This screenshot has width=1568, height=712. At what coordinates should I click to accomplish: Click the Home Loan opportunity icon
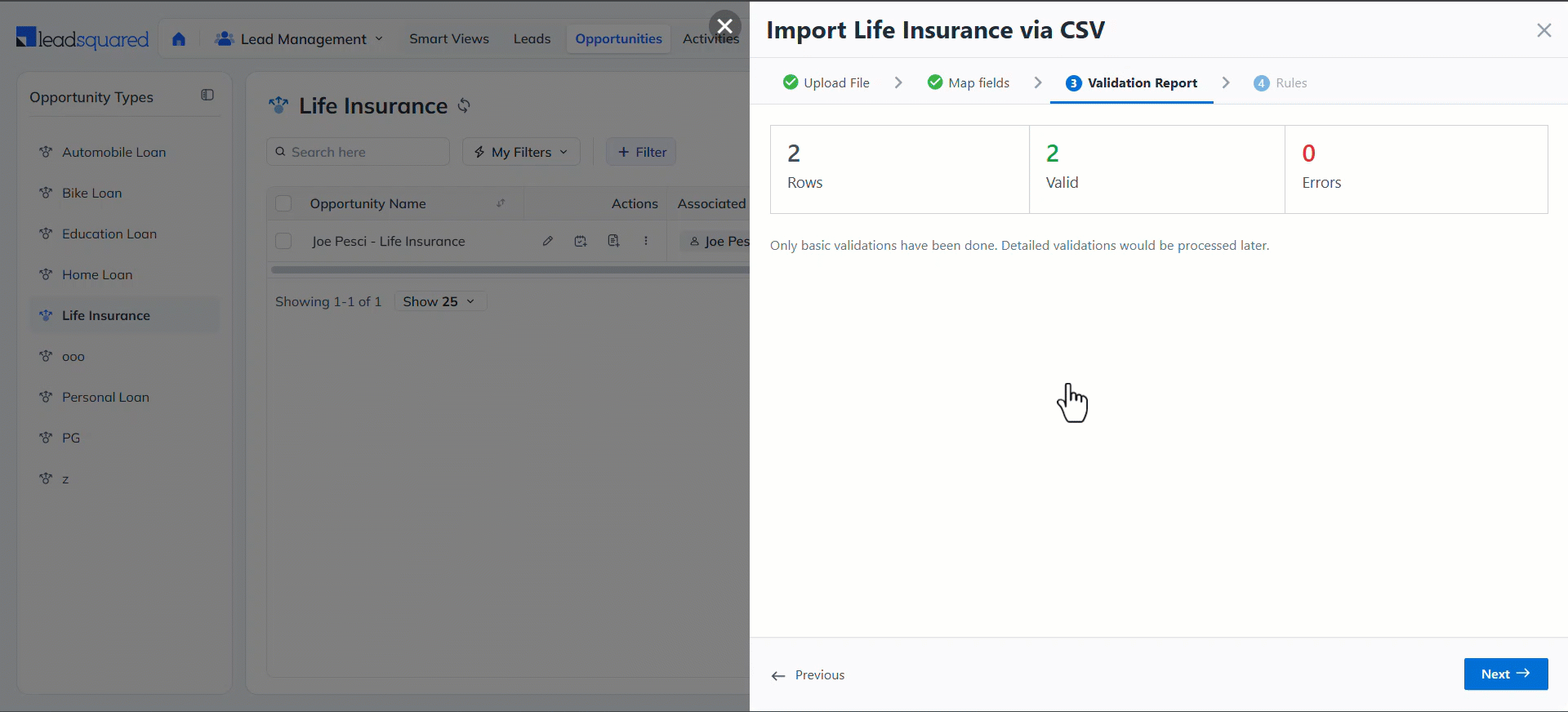pos(46,274)
